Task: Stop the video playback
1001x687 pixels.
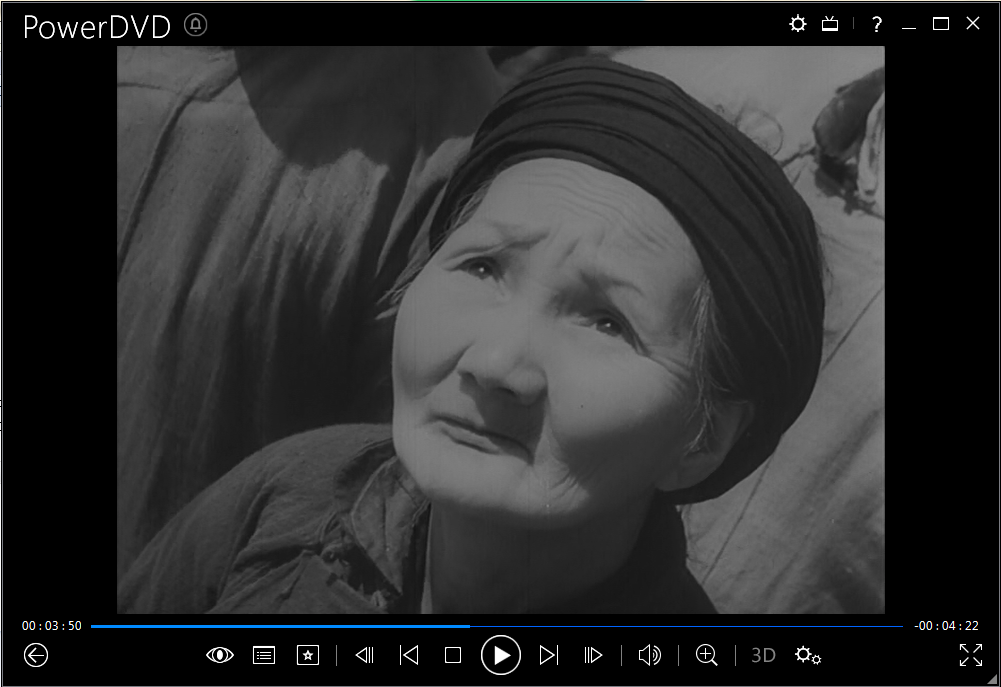Action: 453,655
